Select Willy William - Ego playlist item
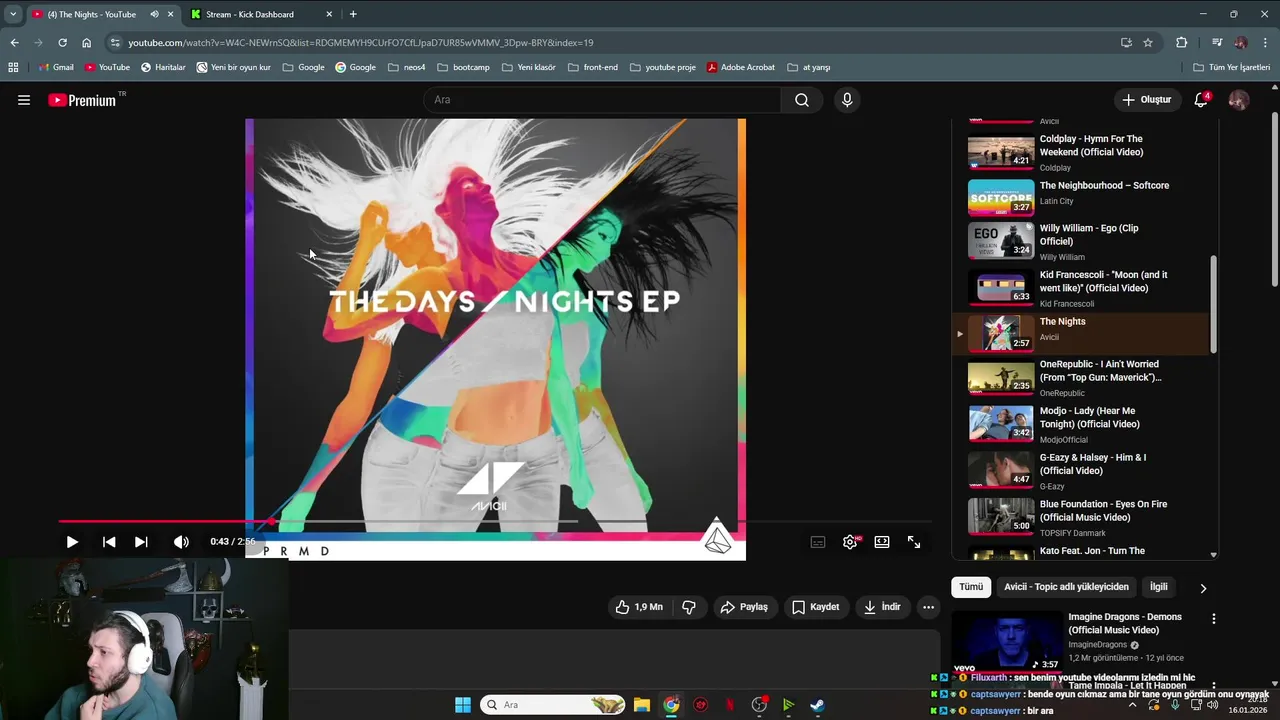 tap(1083, 242)
